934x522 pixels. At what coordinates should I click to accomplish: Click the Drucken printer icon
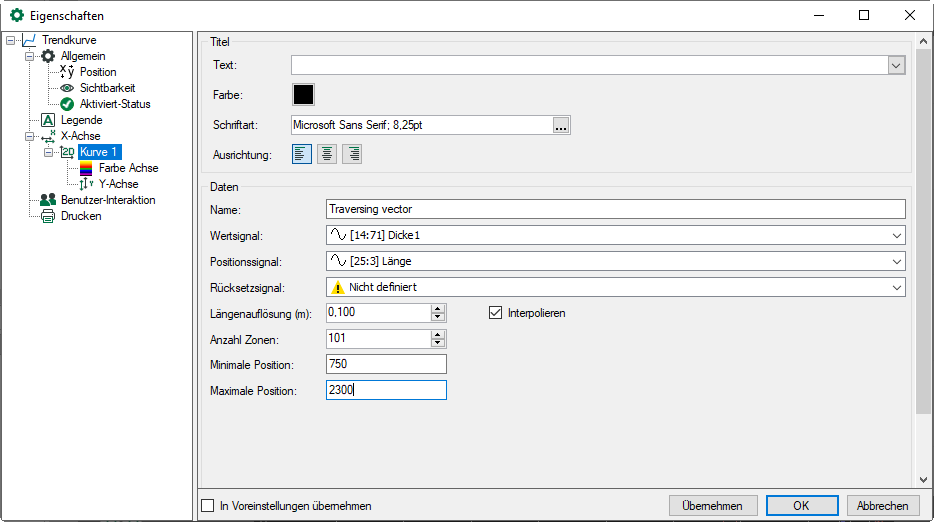48,216
